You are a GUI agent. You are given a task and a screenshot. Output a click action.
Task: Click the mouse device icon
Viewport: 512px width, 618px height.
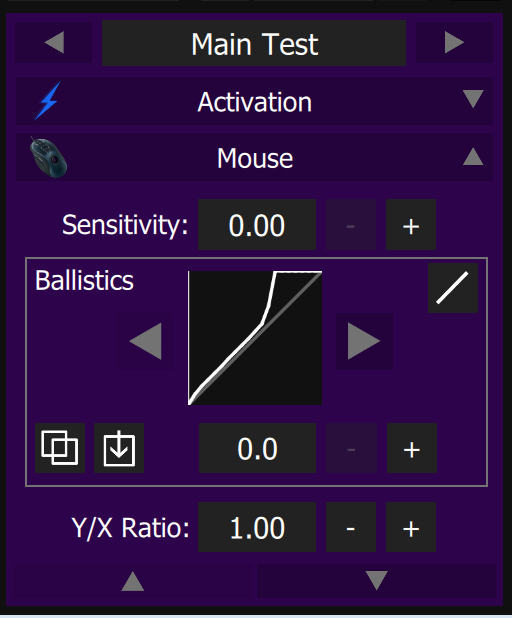(x=48, y=158)
